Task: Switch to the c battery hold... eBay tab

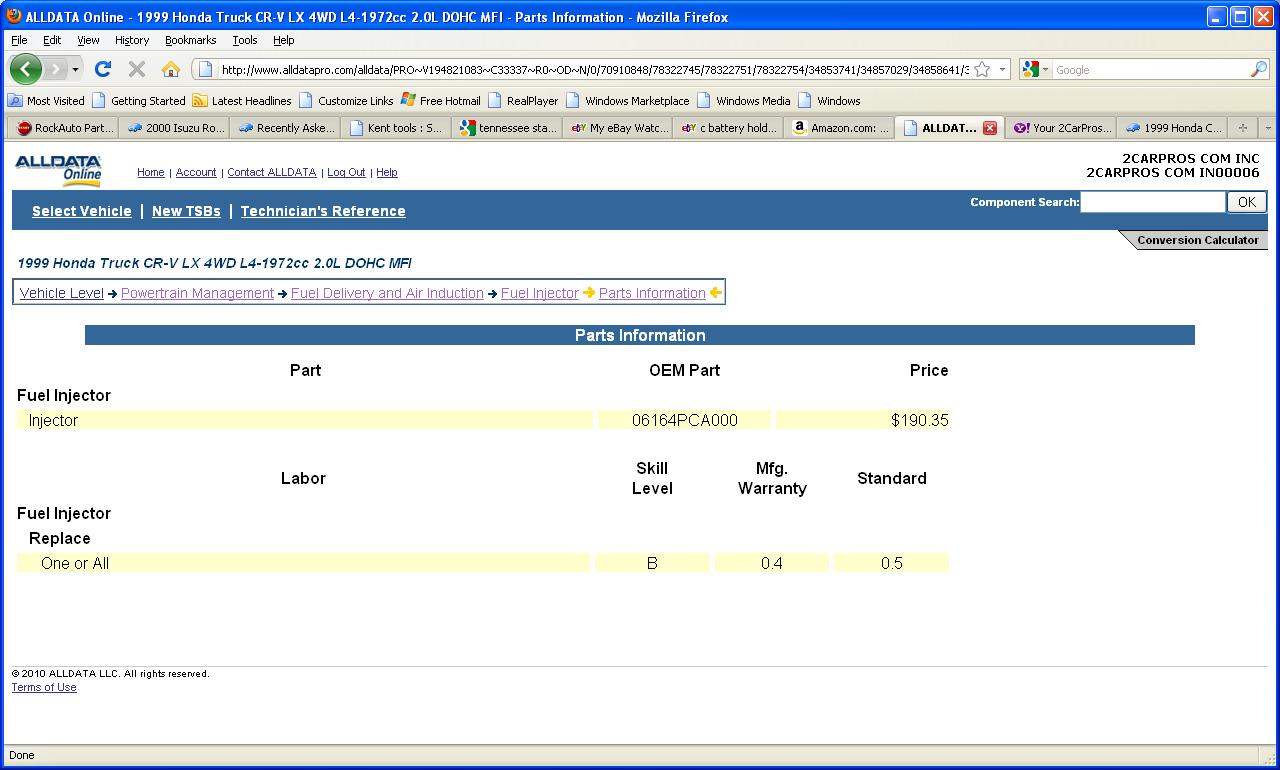Action: pyautogui.click(x=730, y=128)
